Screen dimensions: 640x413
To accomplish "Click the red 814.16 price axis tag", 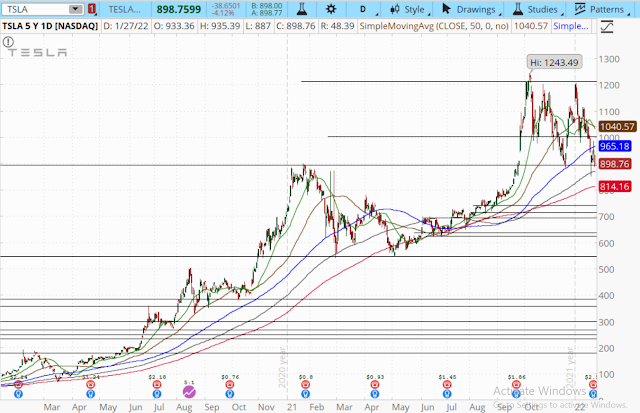I will (x=615, y=187).
